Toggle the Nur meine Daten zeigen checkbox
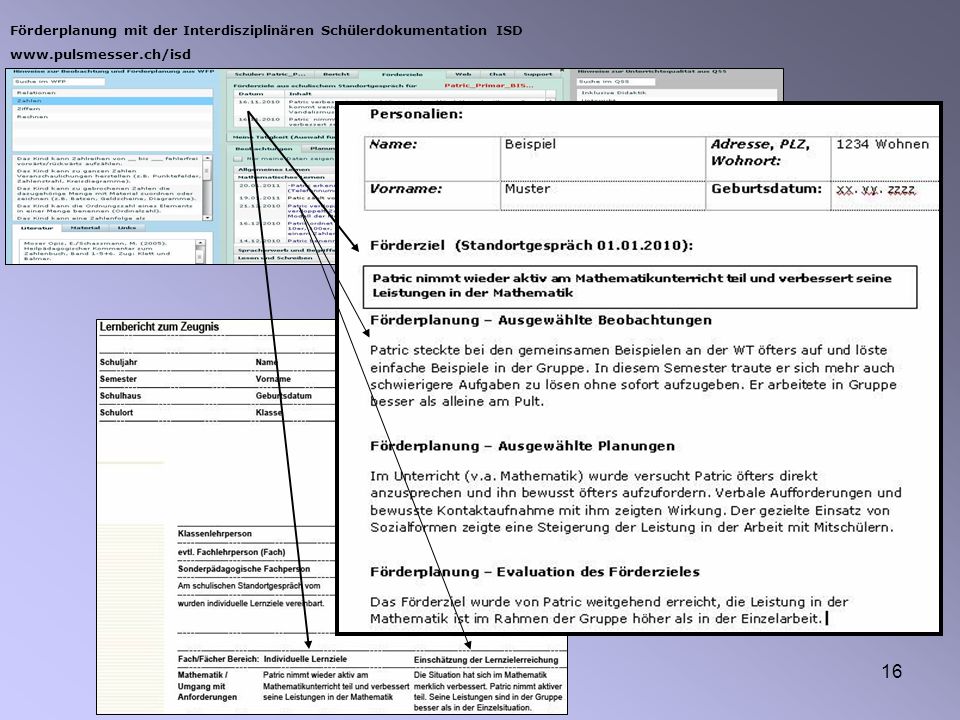This screenshot has height=720, width=960. point(238,159)
